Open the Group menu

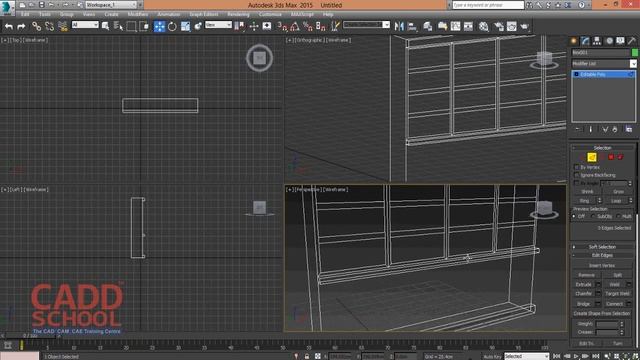coord(67,14)
